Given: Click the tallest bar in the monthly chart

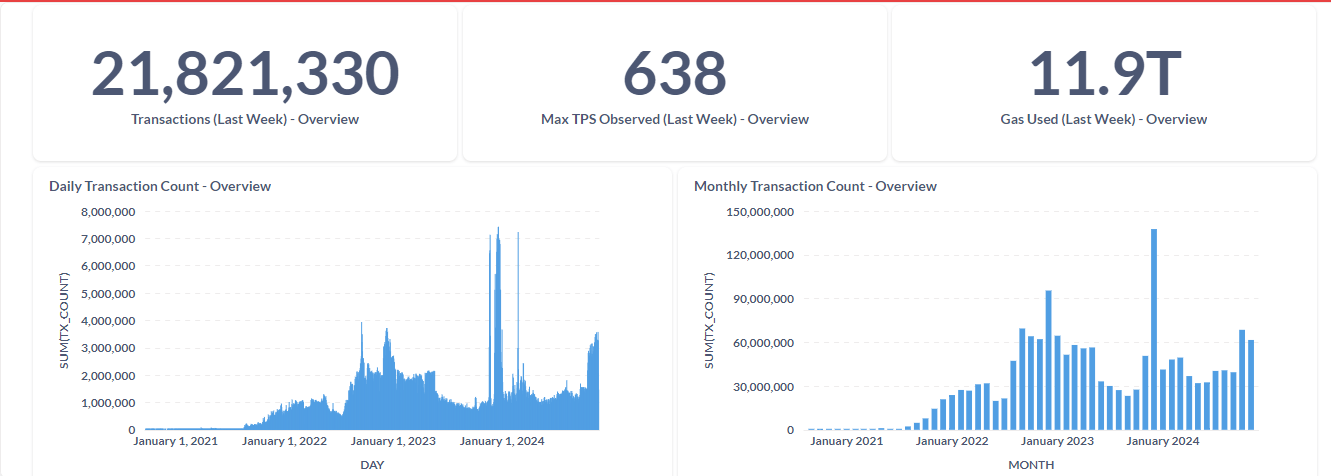Looking at the screenshot, I should coord(1154,330).
